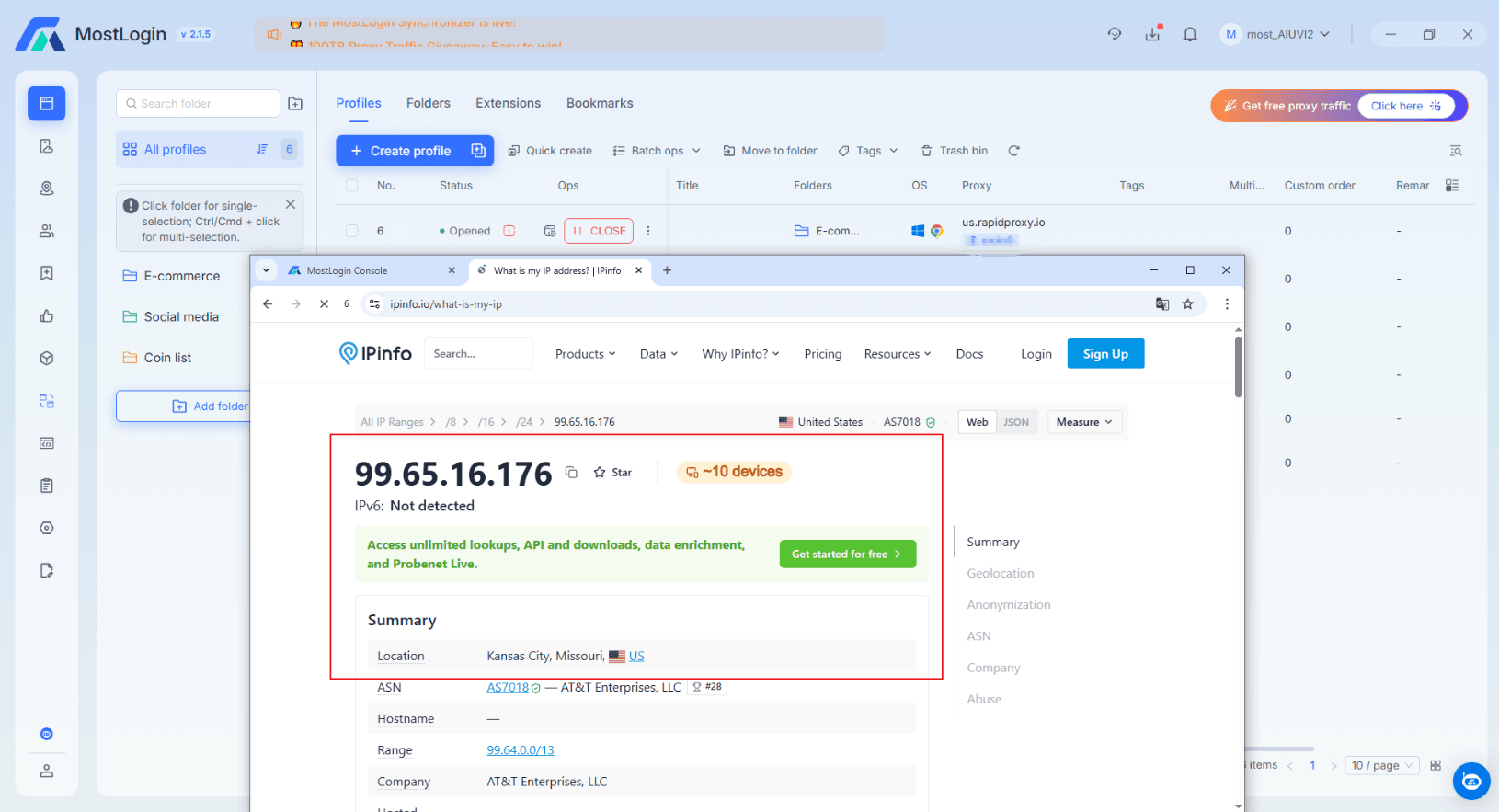Expand the Resources menu on IPinfo
Screen dimensions: 1499x812
[898, 354]
